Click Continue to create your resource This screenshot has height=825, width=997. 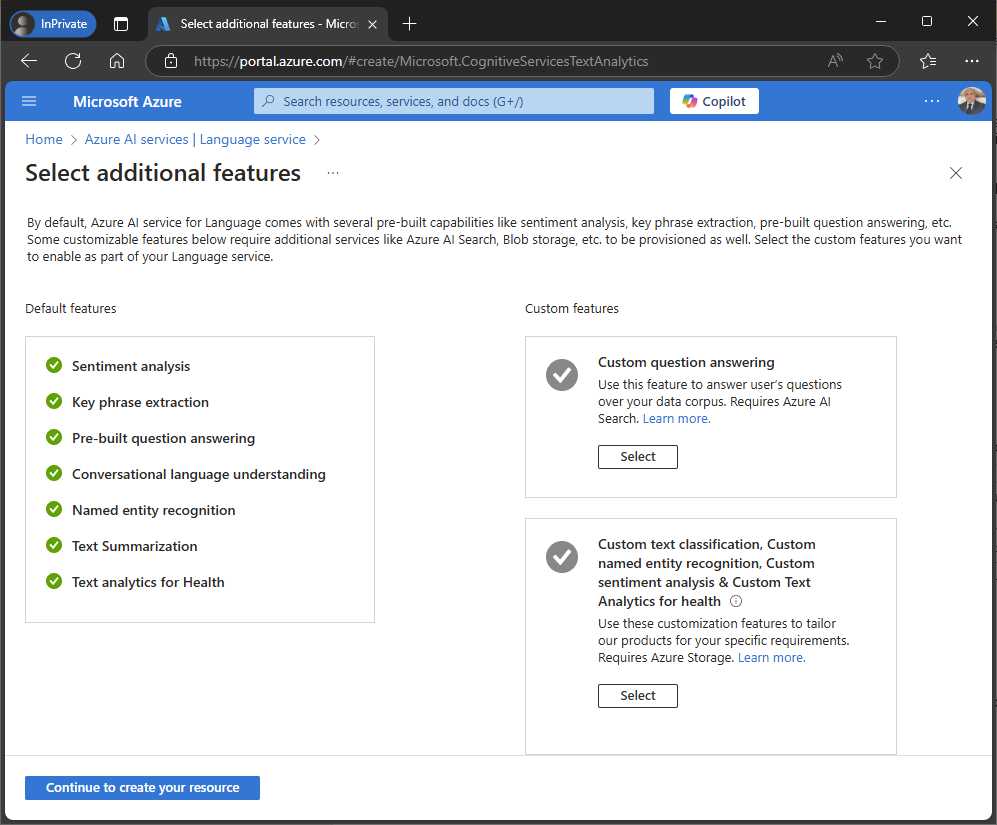click(142, 787)
